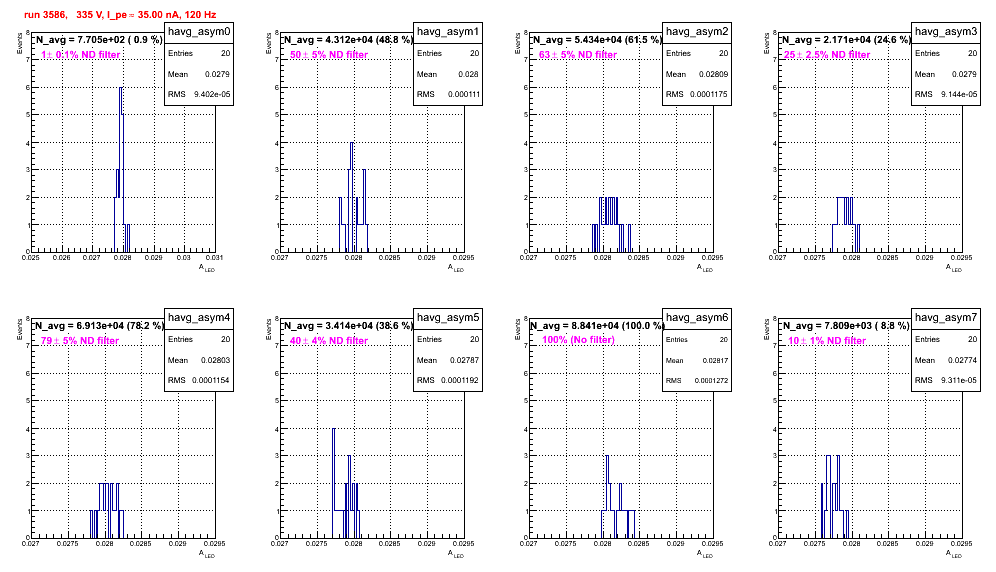Click the 0.025 x-axis tick label
The height and width of the screenshot is (572, 996).
(x=30, y=258)
